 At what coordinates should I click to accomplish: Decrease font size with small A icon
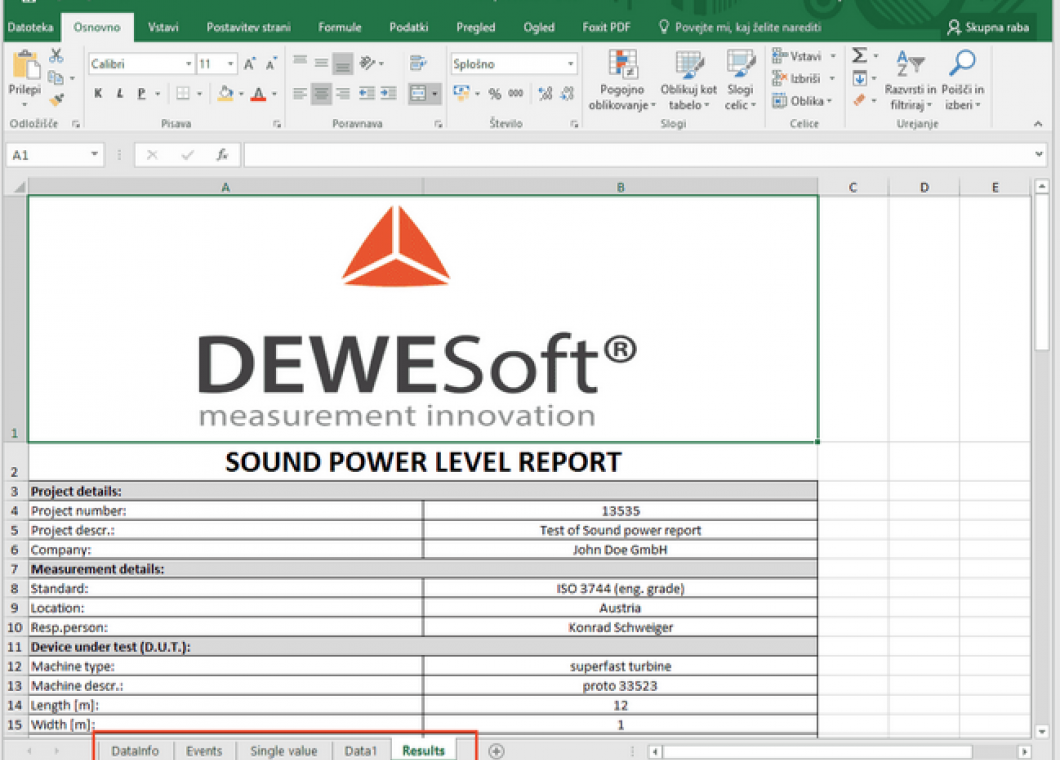tap(271, 64)
